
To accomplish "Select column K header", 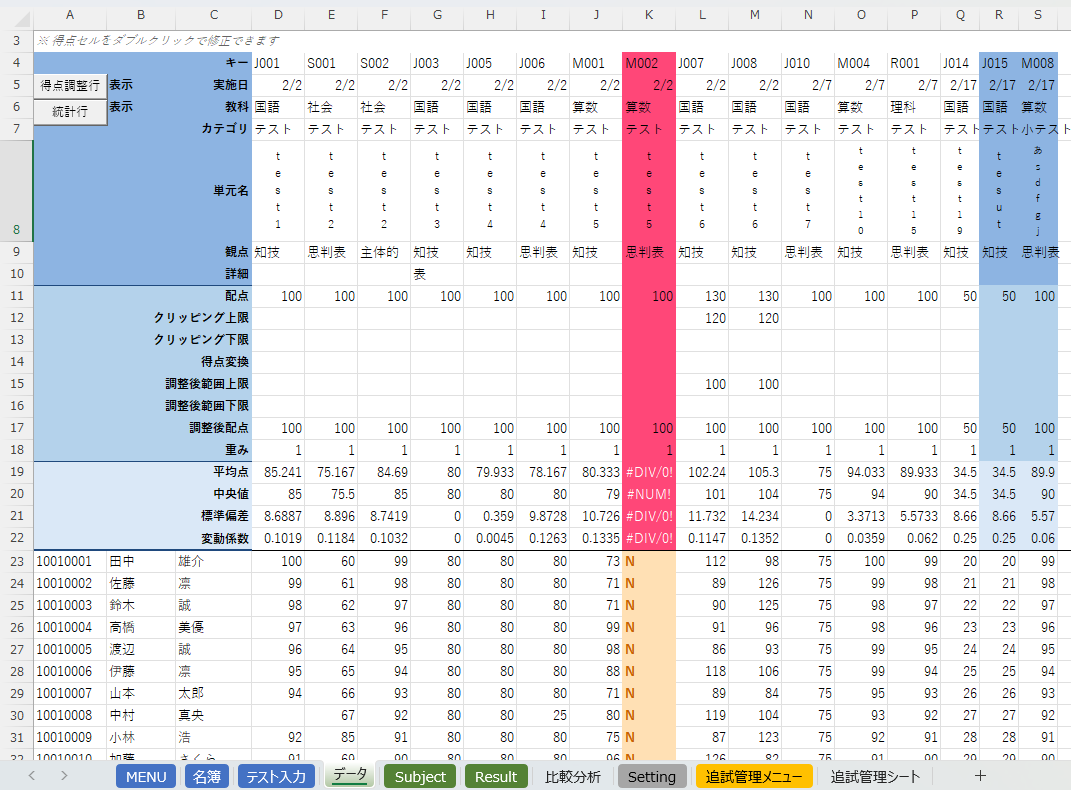I will coord(648,14).
